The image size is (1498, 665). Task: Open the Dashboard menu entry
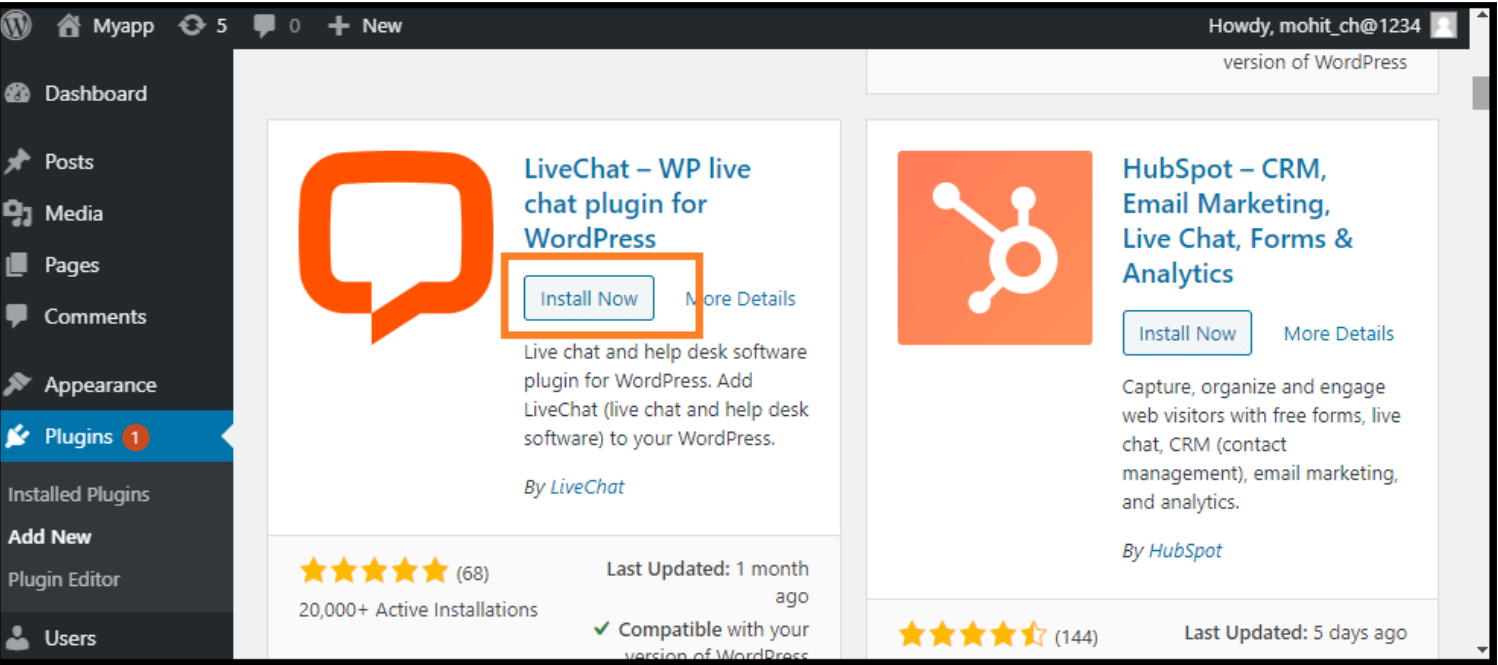pos(95,93)
